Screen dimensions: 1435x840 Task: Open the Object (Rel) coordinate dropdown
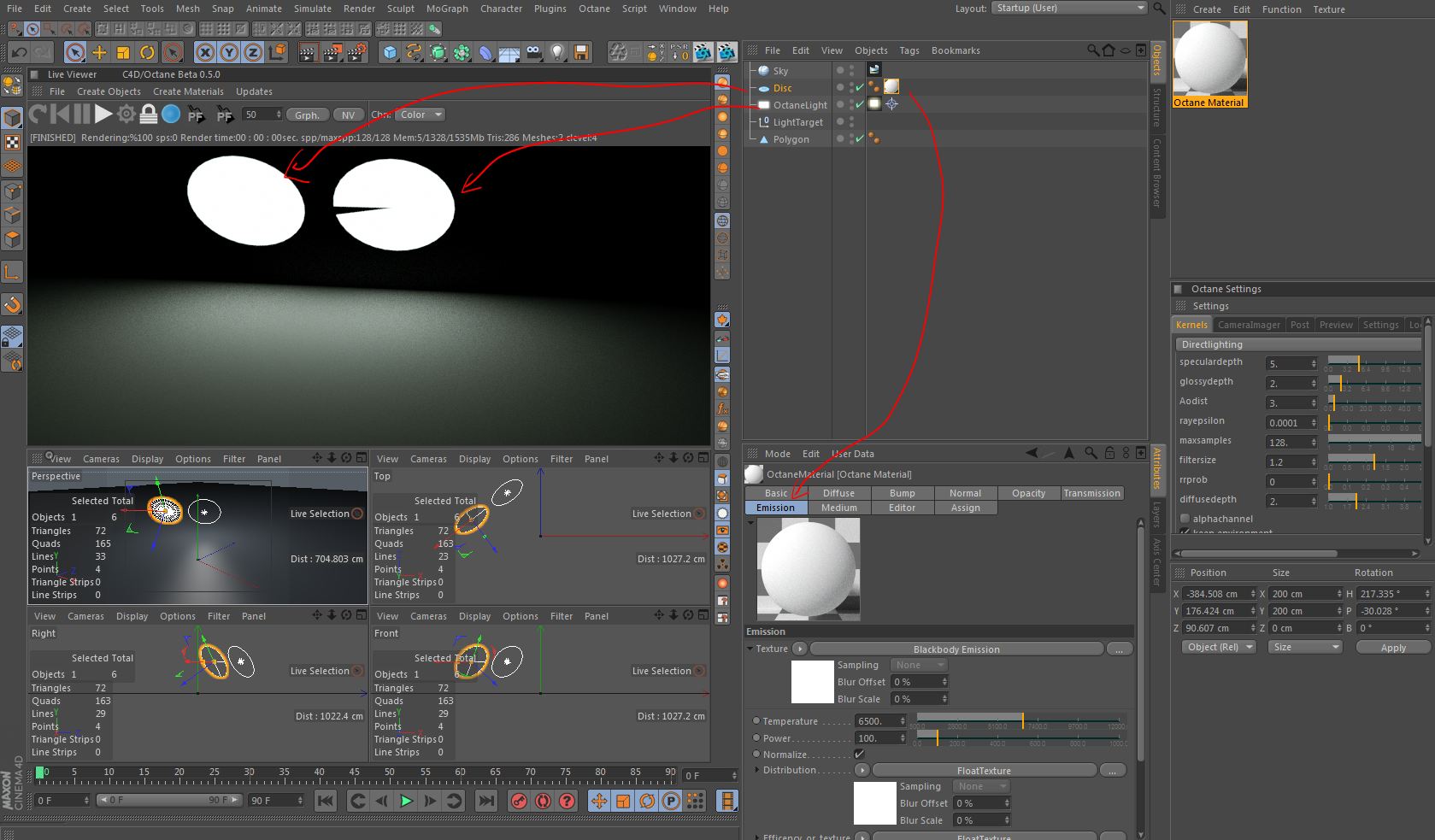[x=1219, y=647]
